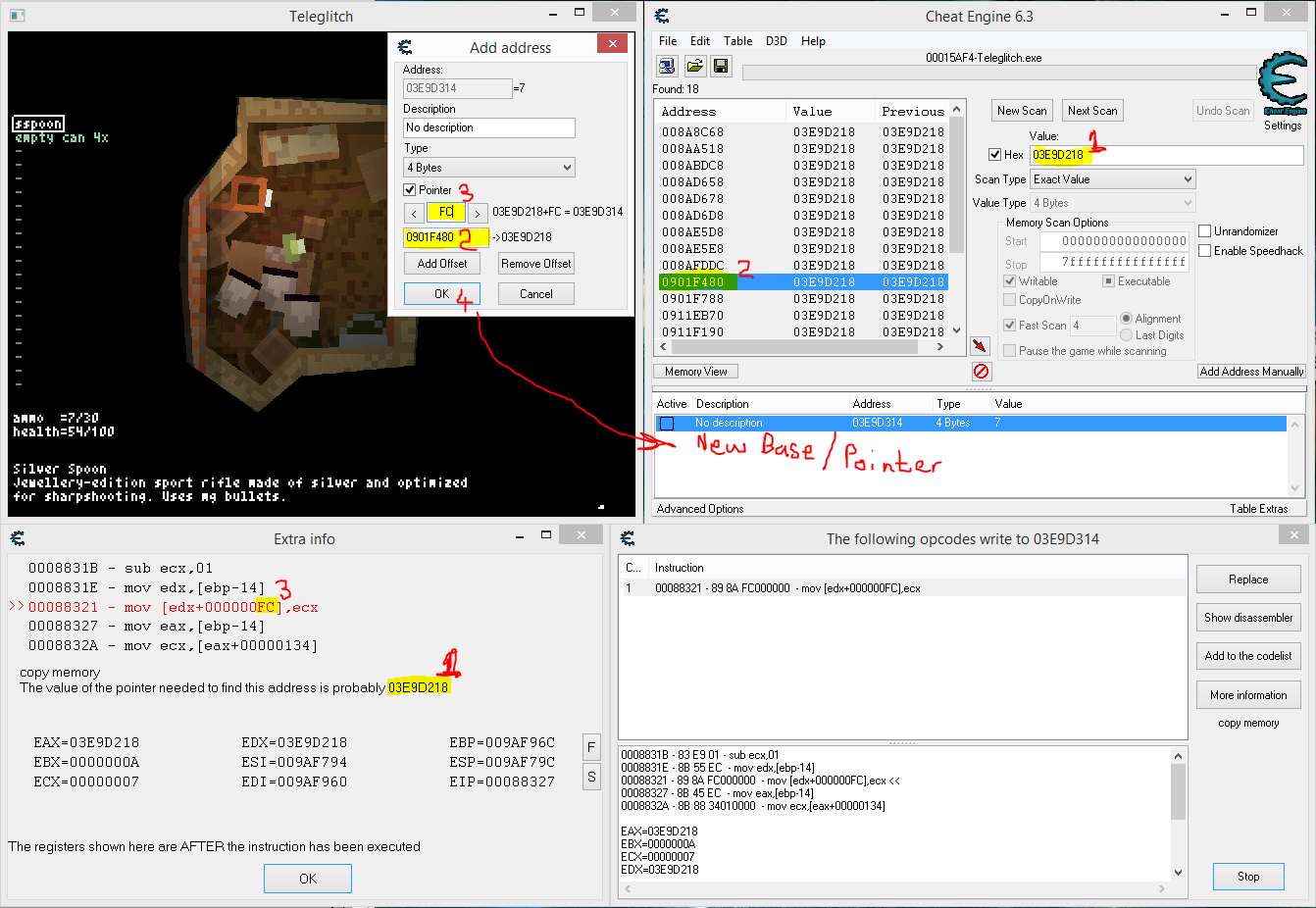Uncheck the Pointer checkbox in Add address dialog
Screen dimensions: 1316x908
411,189
